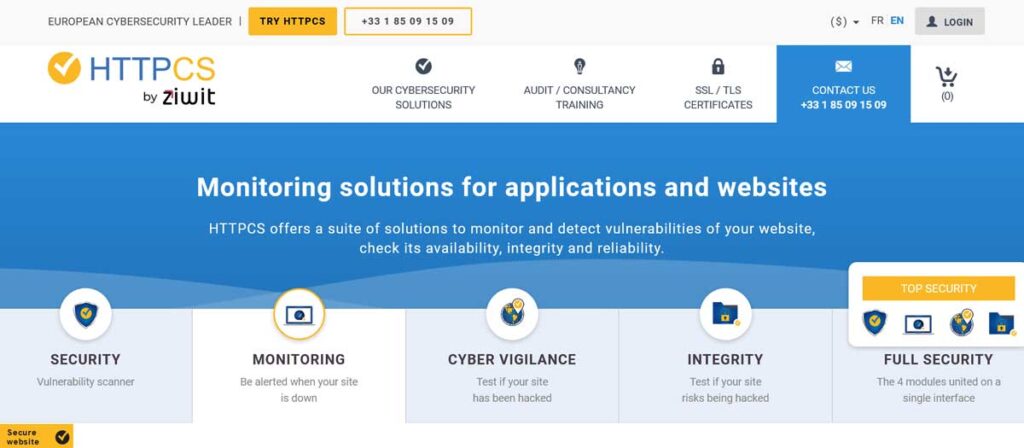Click the Top Security yellow button
Screen dimensions: 1024x448
938,289
